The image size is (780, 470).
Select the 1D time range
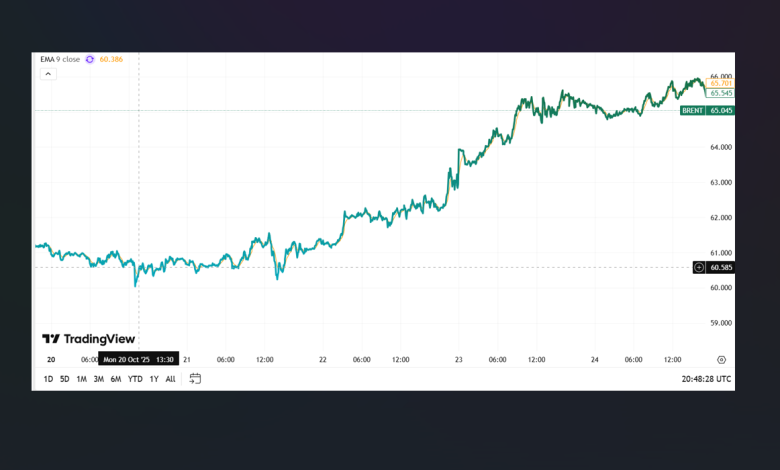tap(48, 379)
